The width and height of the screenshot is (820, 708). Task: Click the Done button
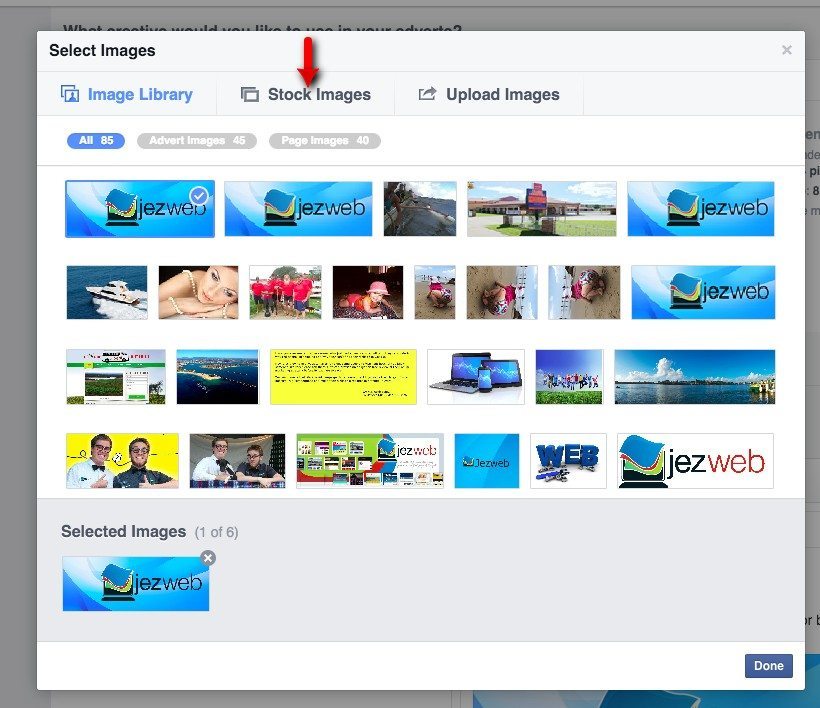tap(768, 666)
